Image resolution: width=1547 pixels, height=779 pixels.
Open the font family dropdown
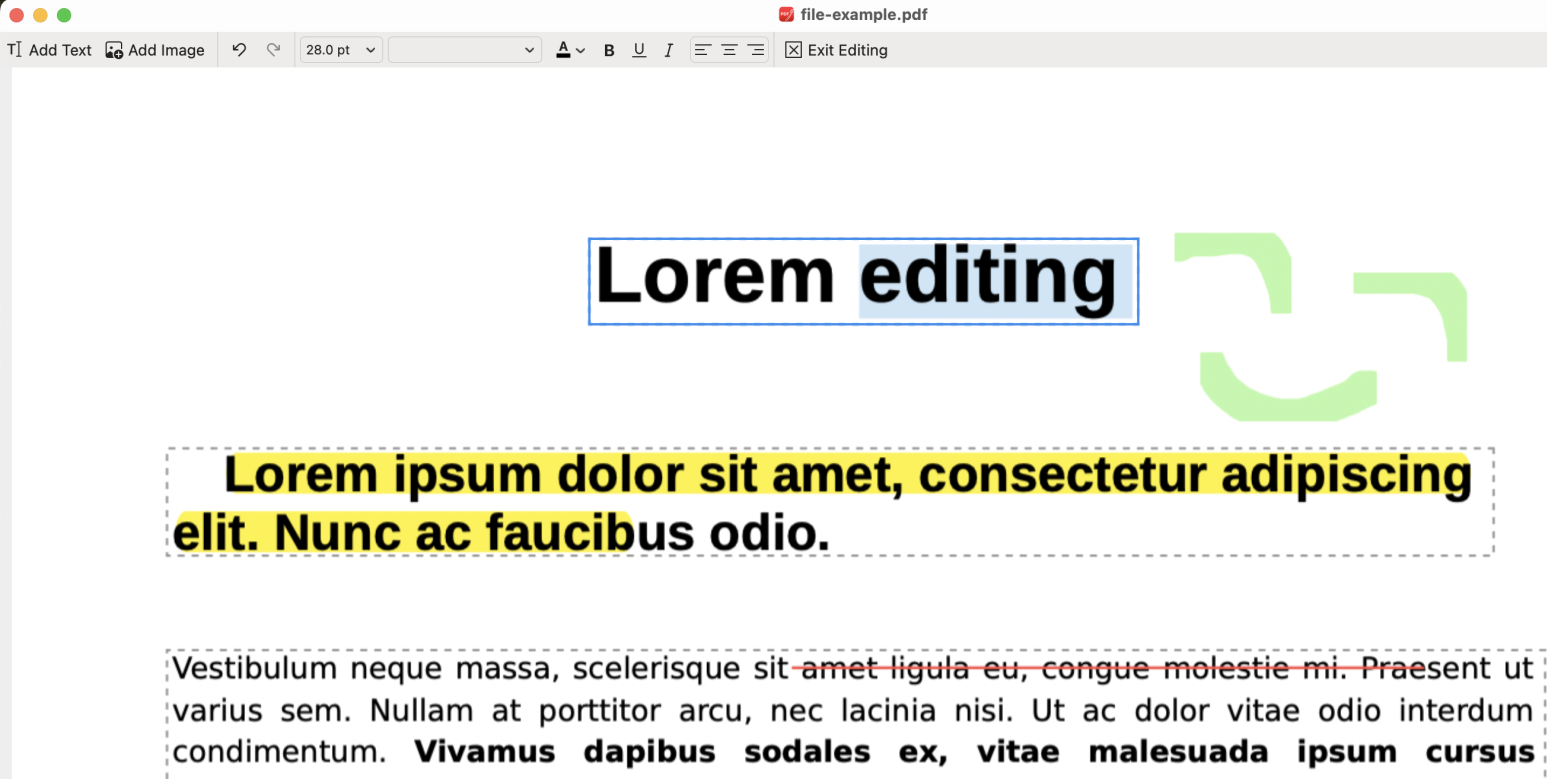(464, 49)
